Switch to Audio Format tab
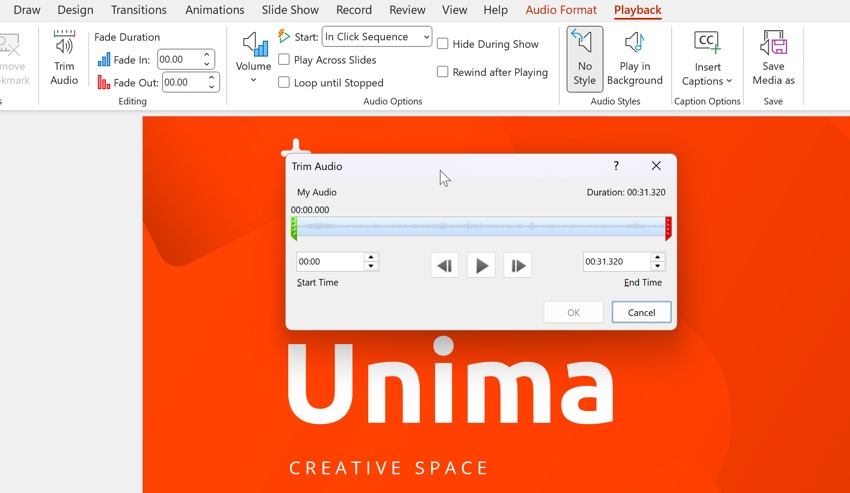 (x=561, y=10)
